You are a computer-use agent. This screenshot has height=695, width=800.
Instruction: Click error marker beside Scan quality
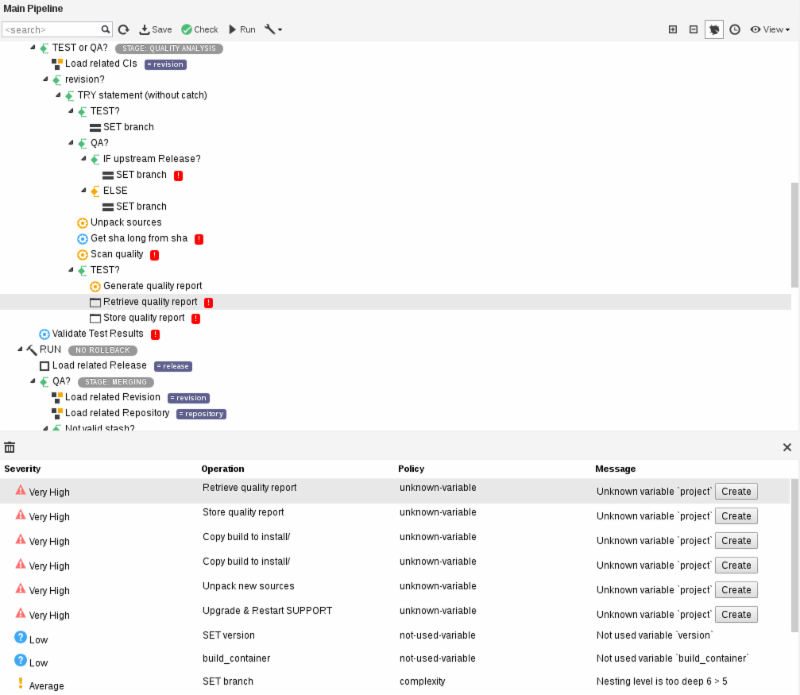point(155,255)
